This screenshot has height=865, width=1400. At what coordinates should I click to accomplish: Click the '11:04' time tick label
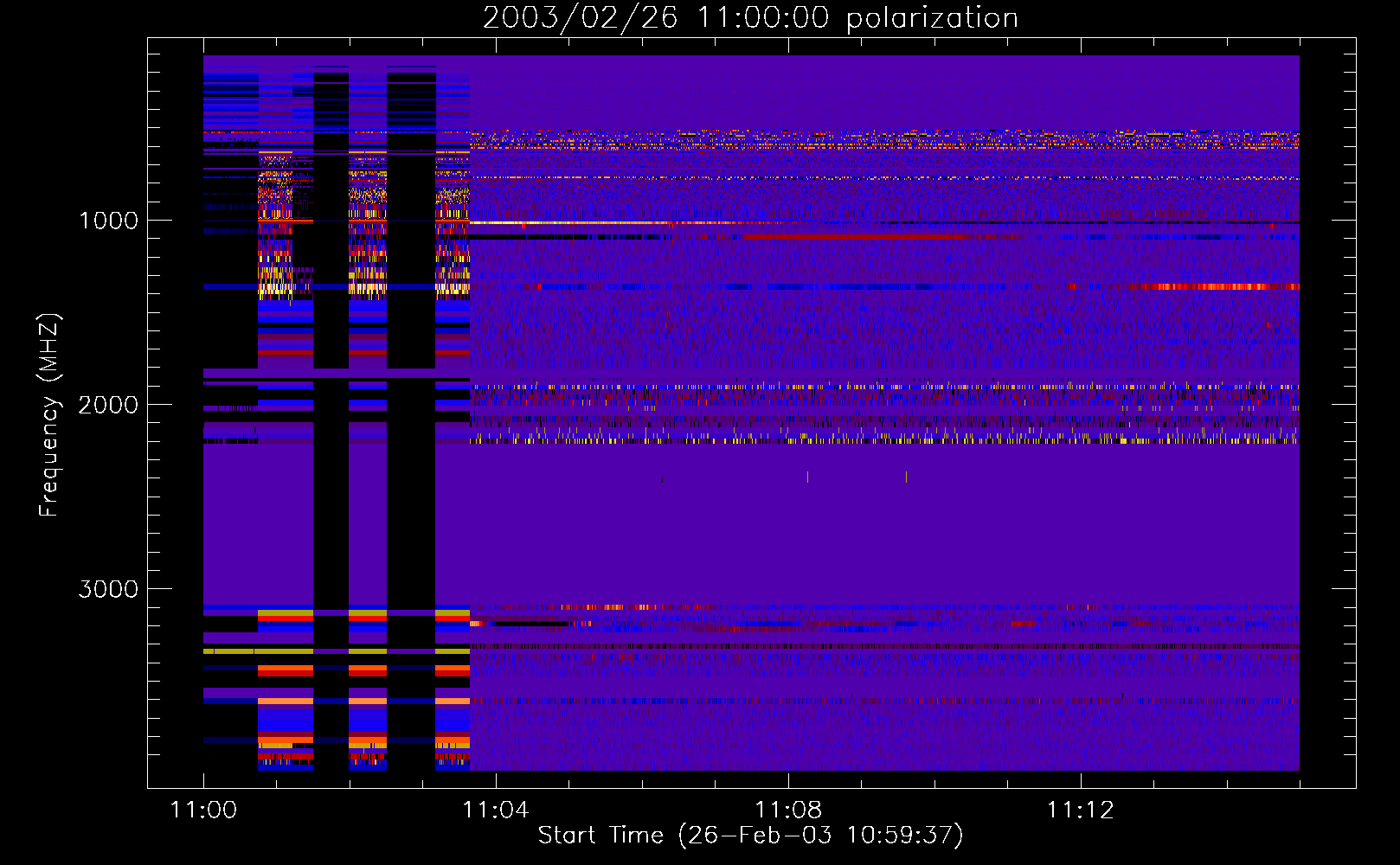495,811
